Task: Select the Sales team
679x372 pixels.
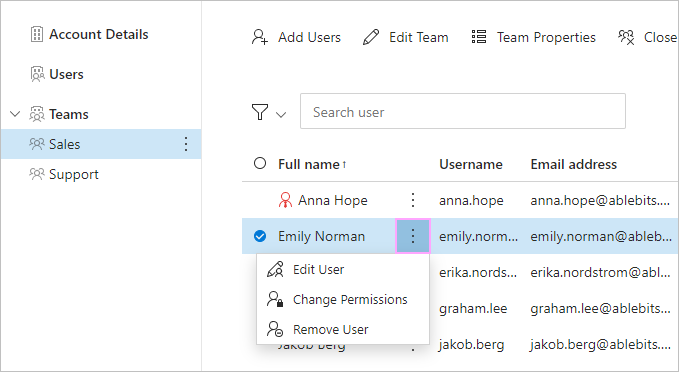Action: (x=101, y=144)
